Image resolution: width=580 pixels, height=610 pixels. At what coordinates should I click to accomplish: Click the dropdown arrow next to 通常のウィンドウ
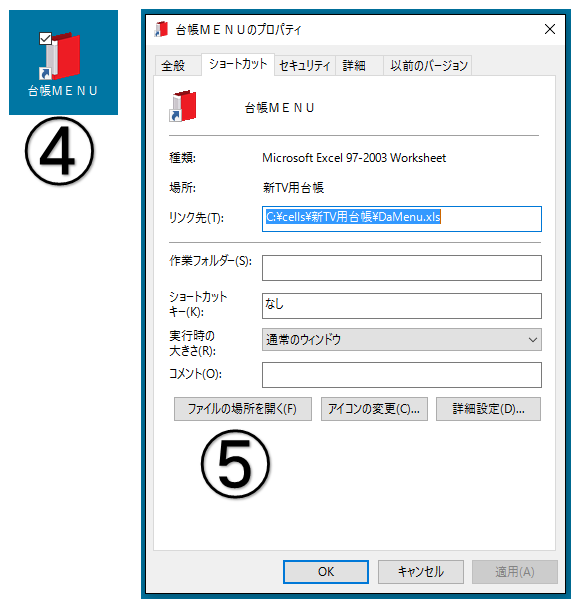(x=533, y=340)
